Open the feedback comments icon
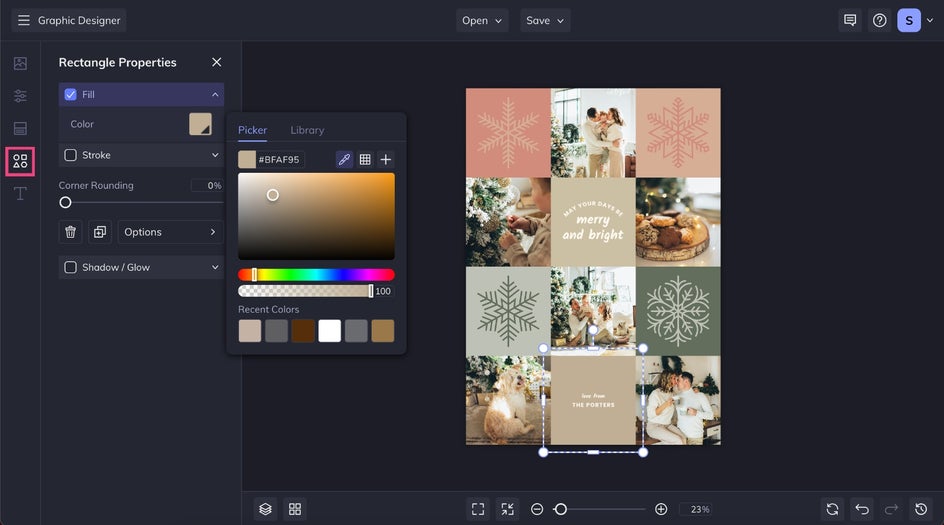 [850, 20]
